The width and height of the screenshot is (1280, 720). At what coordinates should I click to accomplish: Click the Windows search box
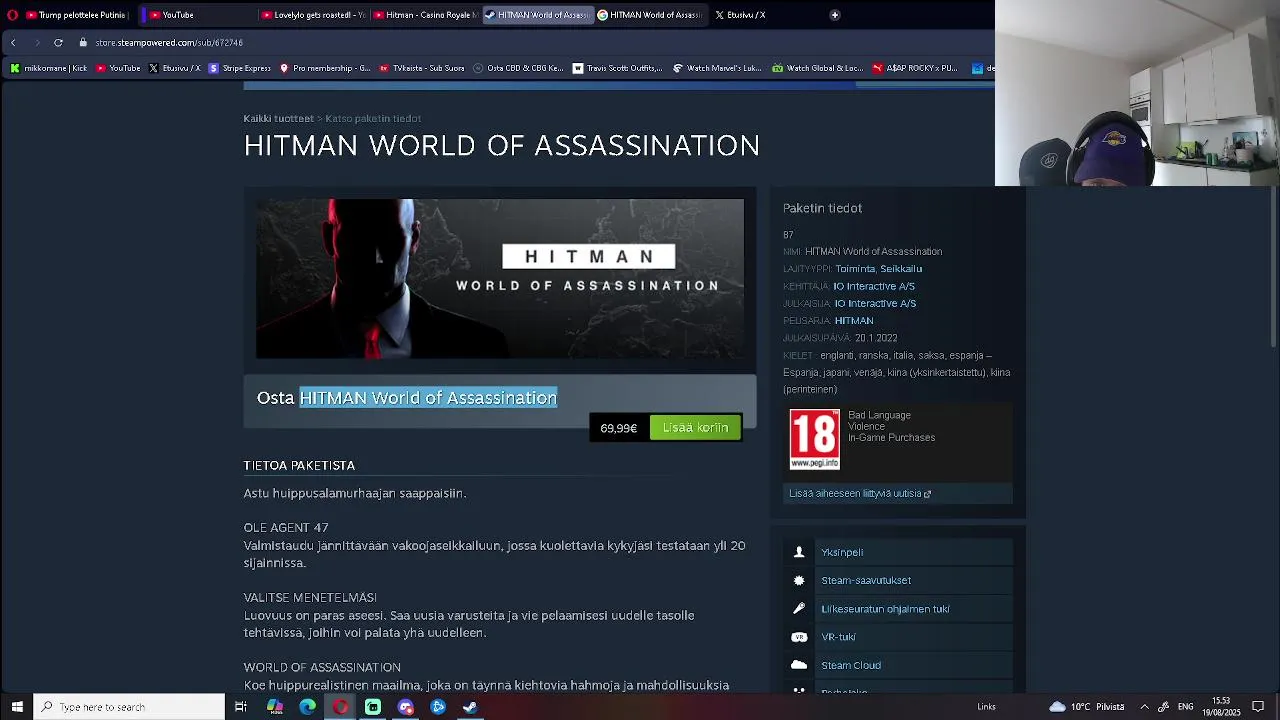[x=129, y=707]
